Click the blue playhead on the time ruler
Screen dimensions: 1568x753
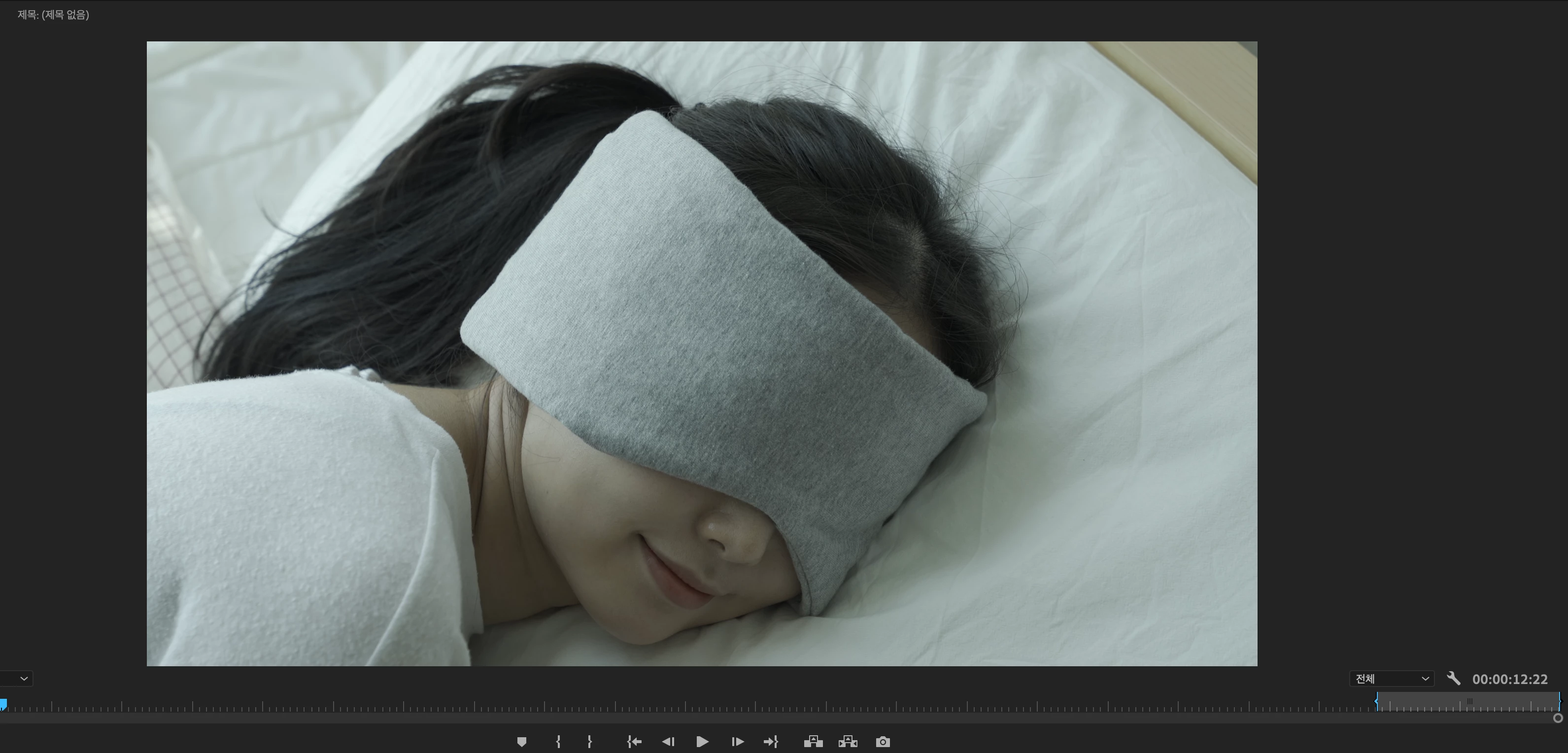click(3, 704)
